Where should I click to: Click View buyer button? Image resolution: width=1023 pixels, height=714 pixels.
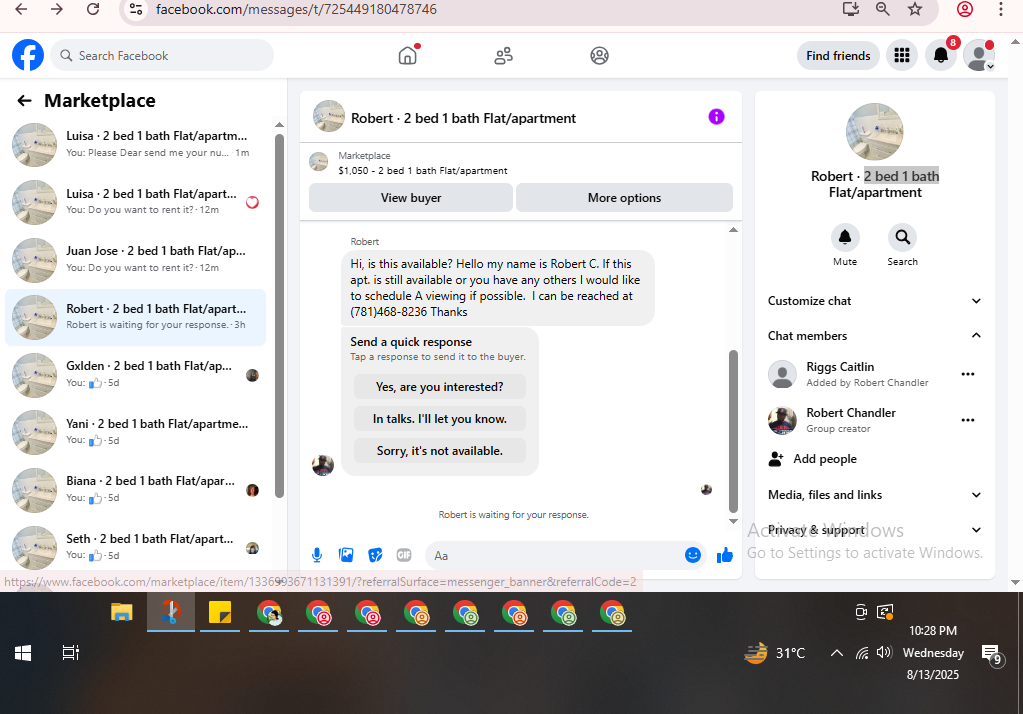(411, 198)
